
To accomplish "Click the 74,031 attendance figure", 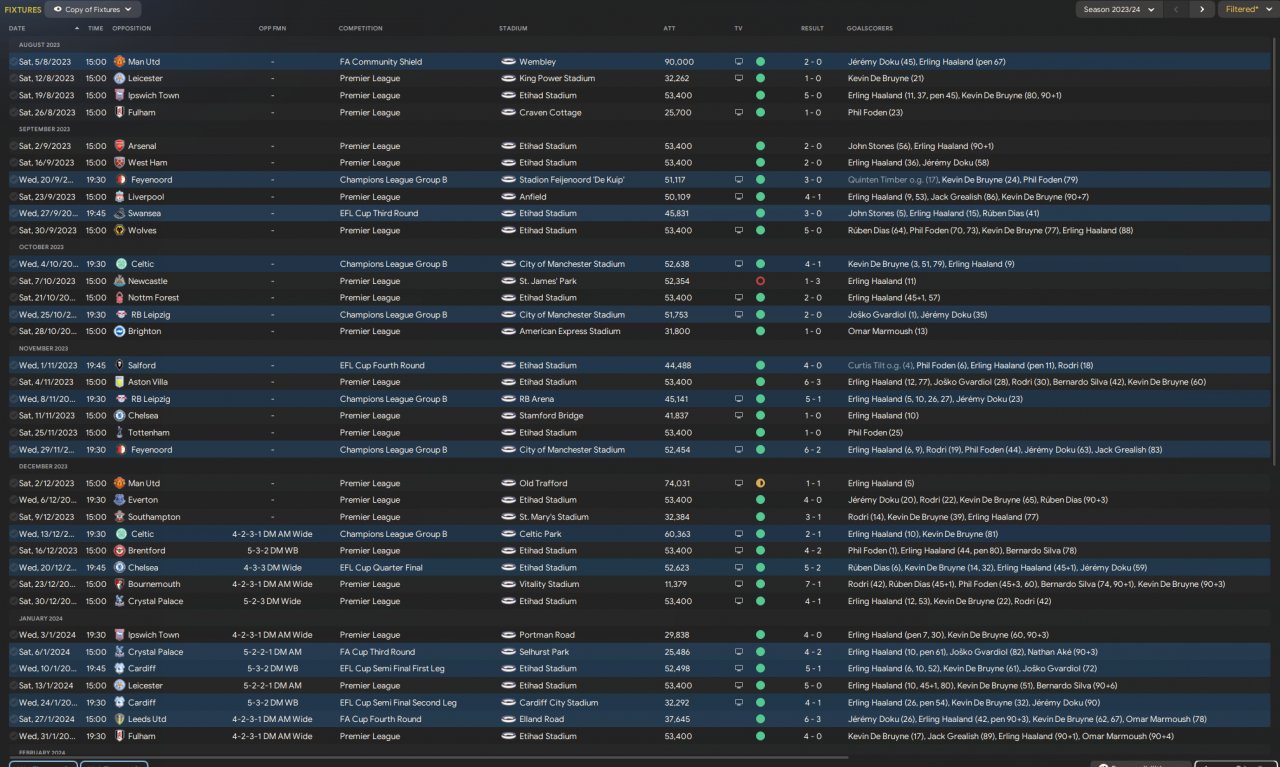I will click(x=677, y=483).
